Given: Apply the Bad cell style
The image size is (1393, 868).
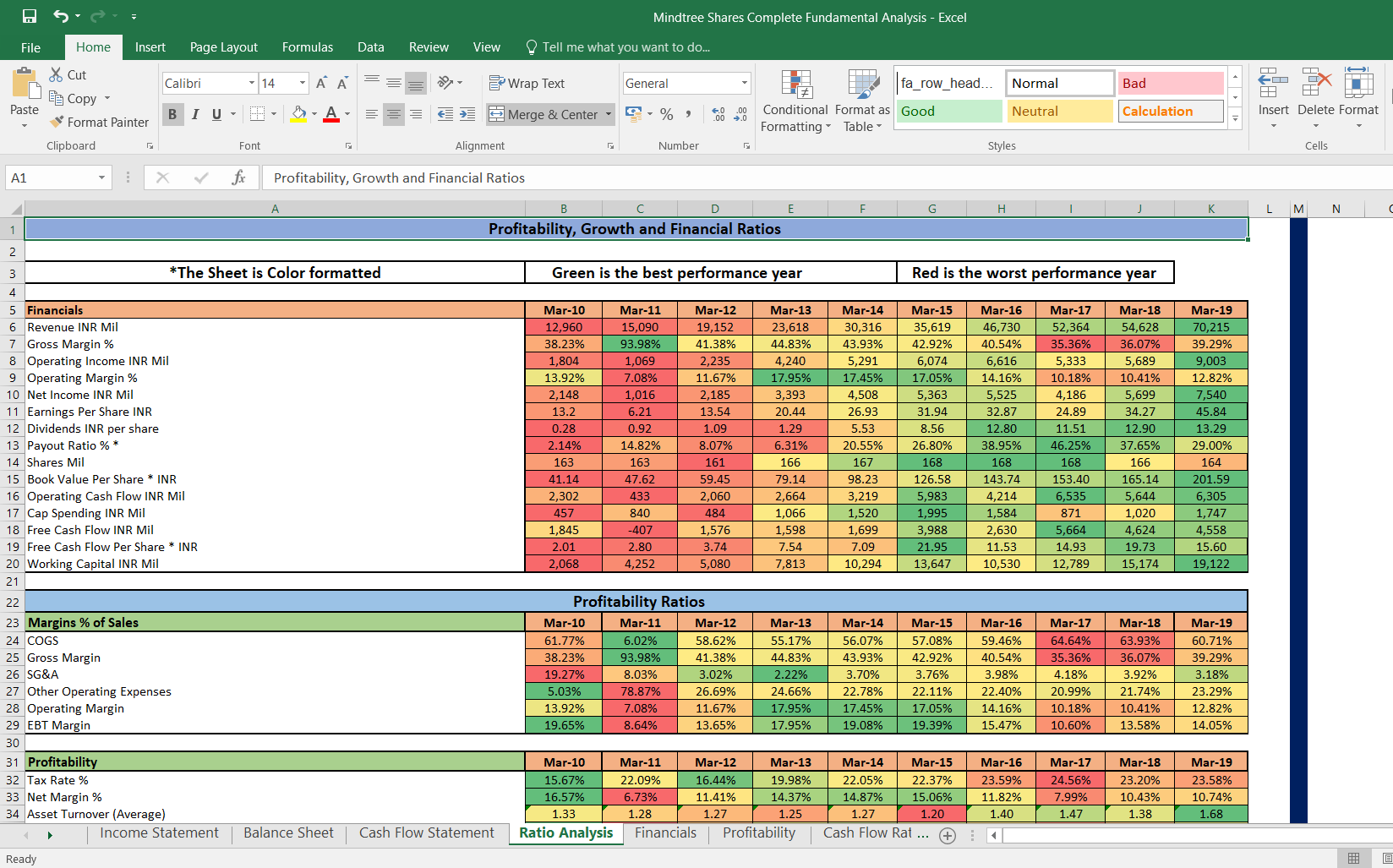Looking at the screenshot, I should click(x=1171, y=83).
